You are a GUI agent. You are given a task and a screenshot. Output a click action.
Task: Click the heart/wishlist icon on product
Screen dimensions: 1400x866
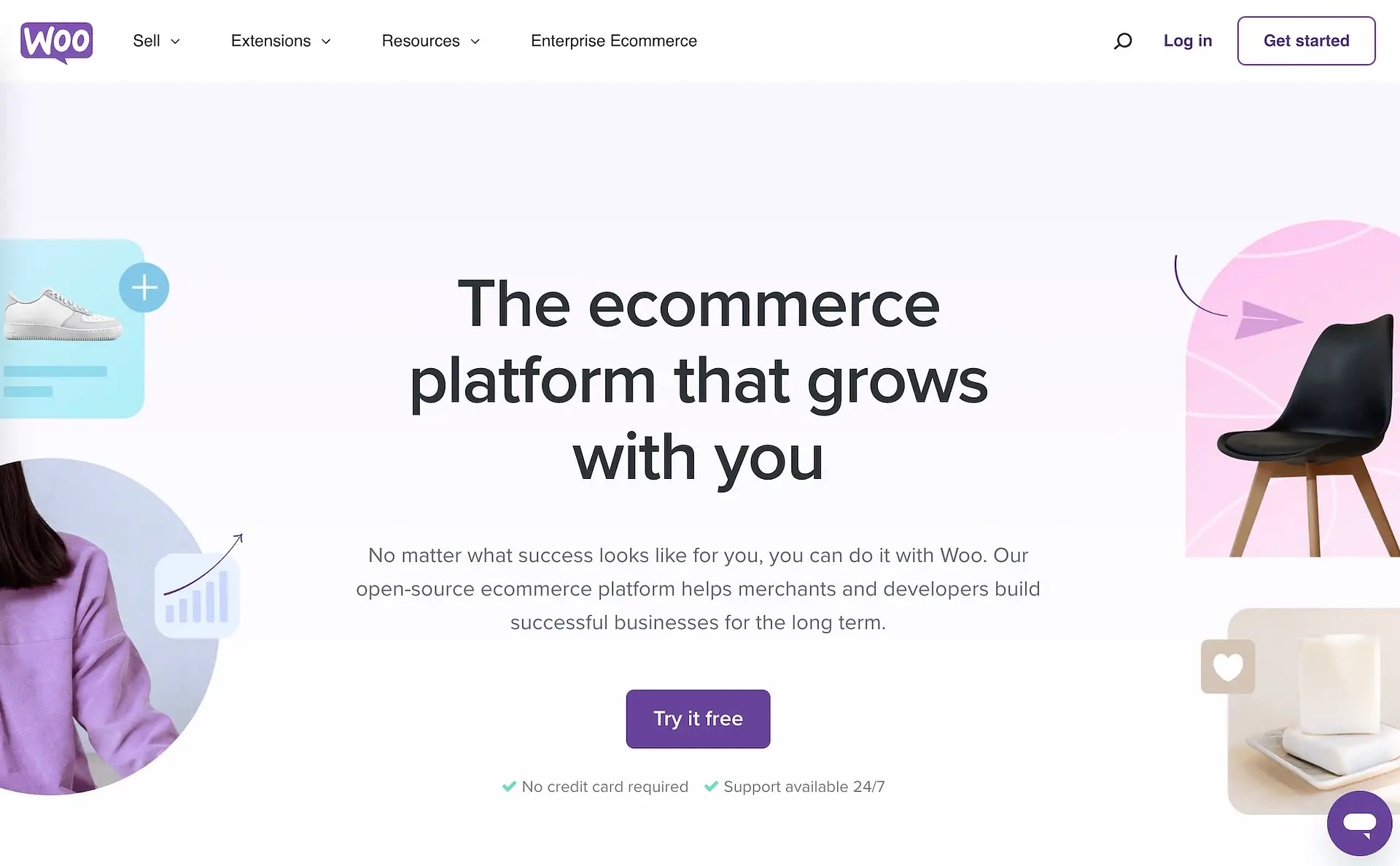[1227, 665]
